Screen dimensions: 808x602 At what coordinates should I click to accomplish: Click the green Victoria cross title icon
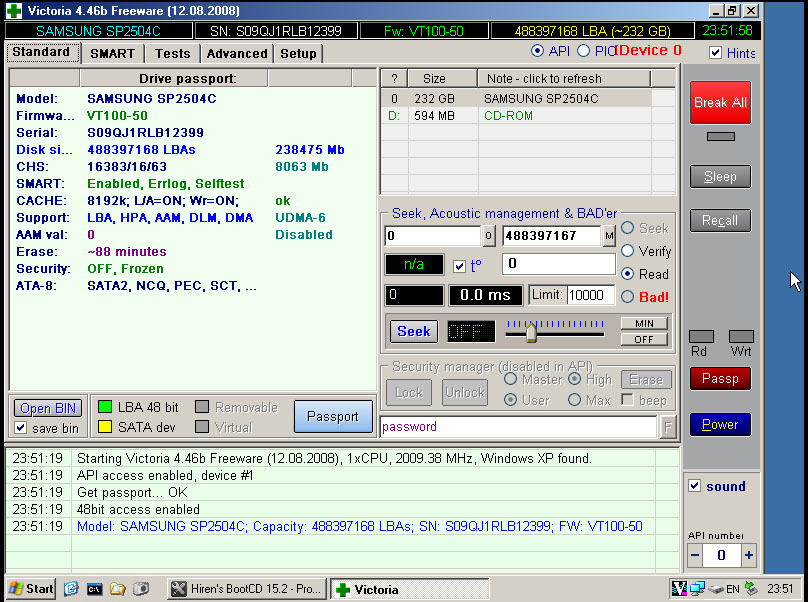pyautogui.click(x=14, y=10)
